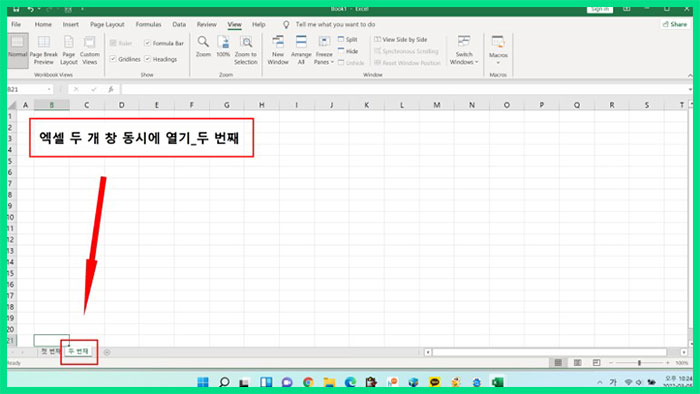Viewport: 700px width, 394px height.
Task: Open Custom Views dialog
Action: click(x=90, y=50)
